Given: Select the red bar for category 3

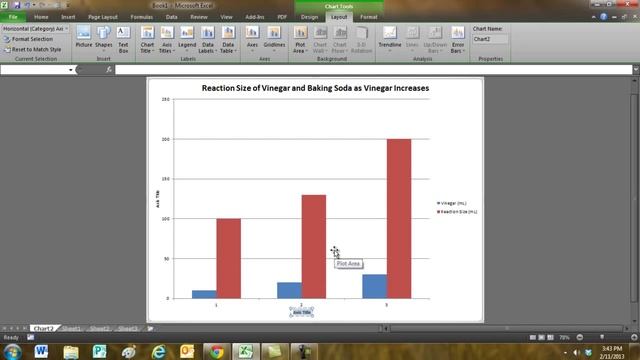Looking at the screenshot, I should 399,219.
